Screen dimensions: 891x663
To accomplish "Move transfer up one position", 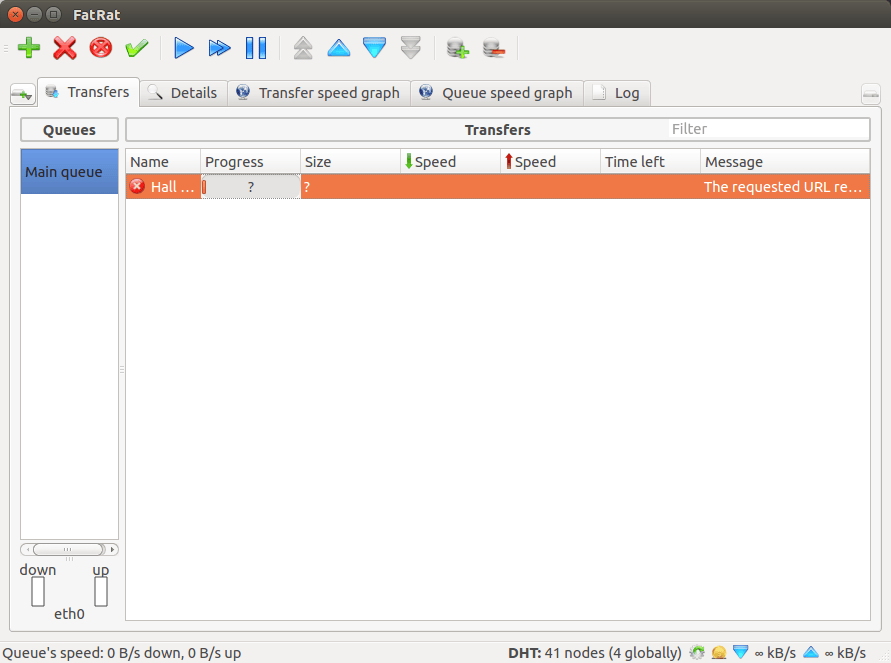I will click(339, 48).
